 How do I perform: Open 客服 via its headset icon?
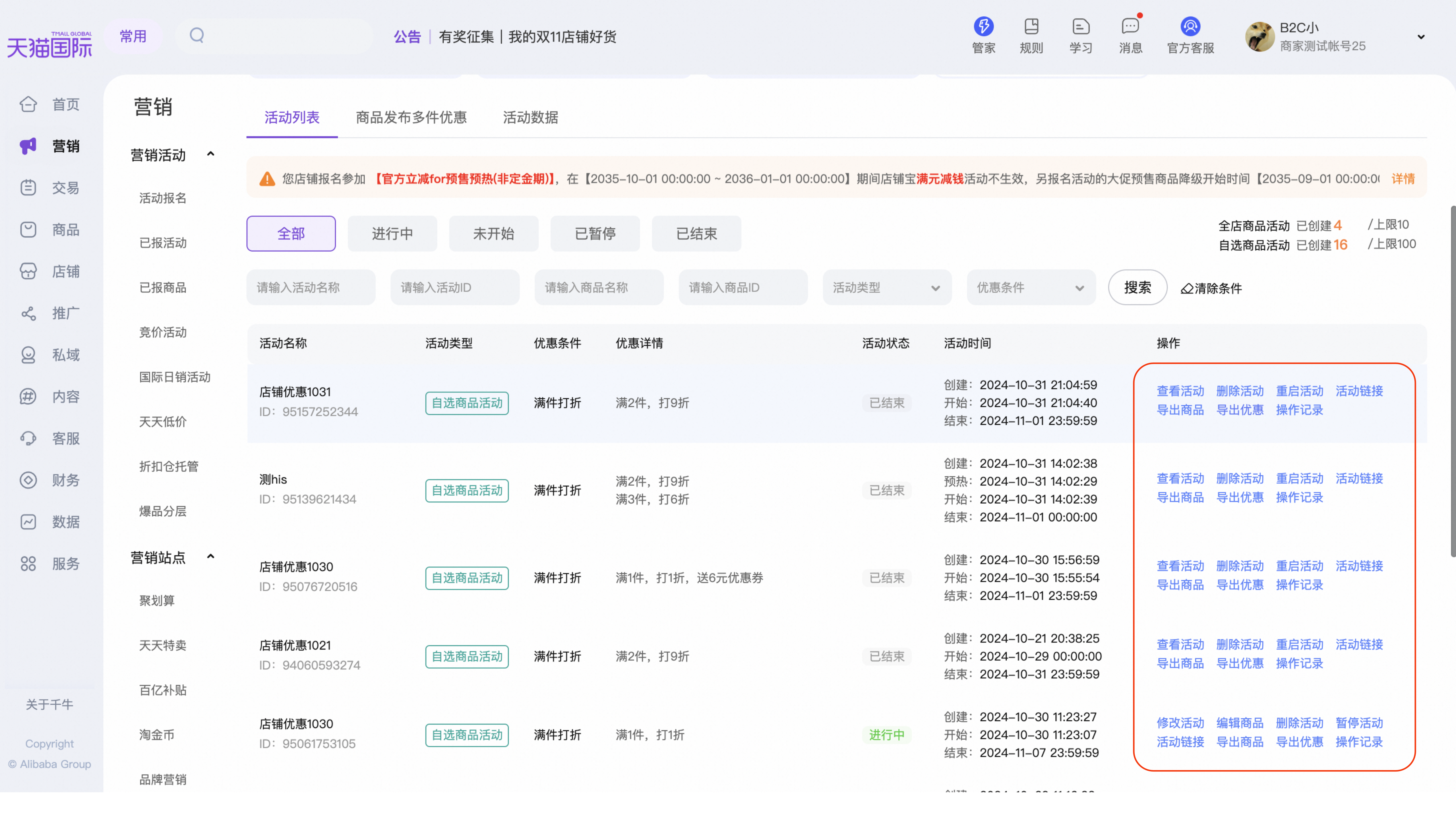coord(28,439)
